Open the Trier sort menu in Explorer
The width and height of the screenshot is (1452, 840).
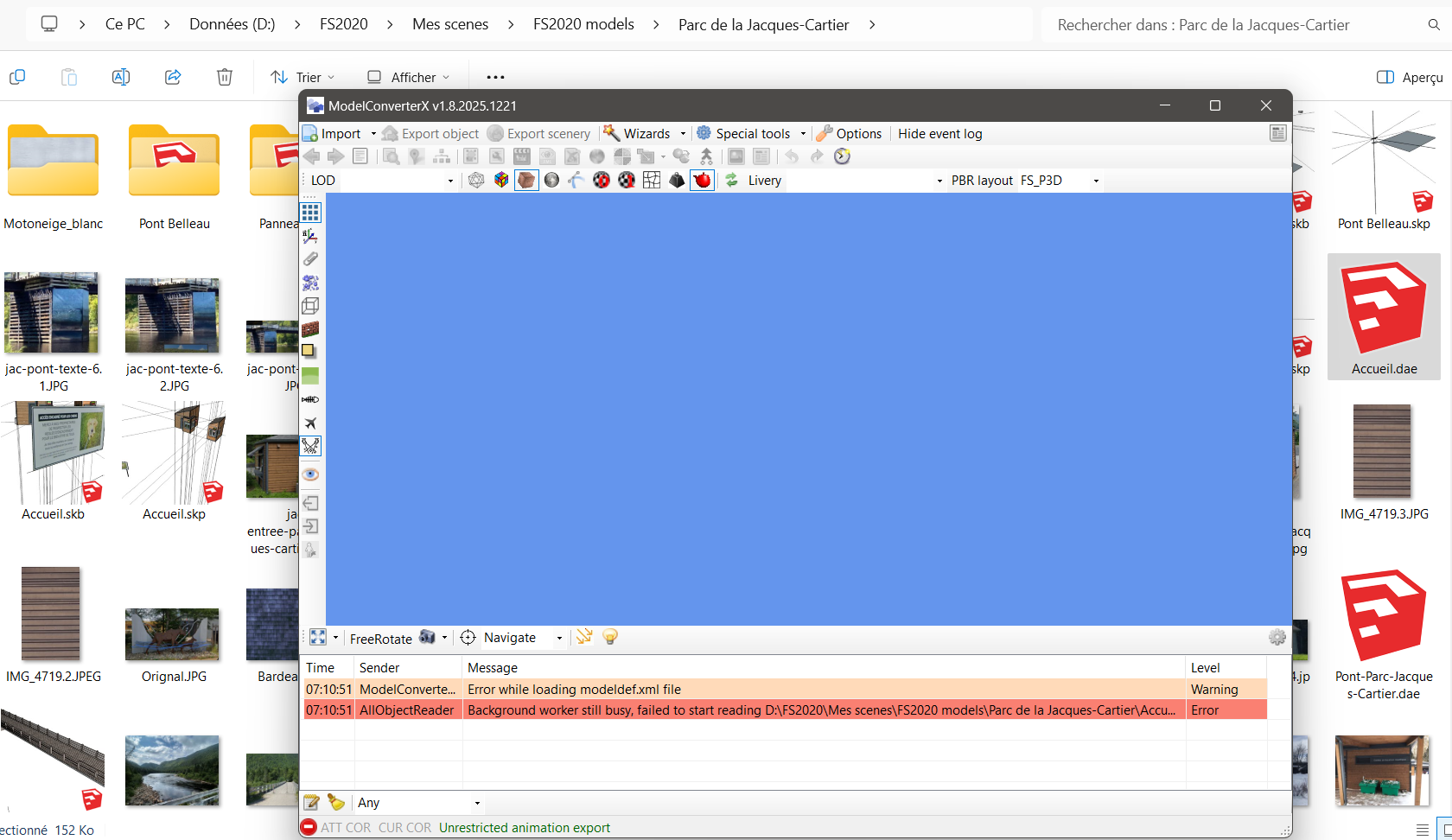click(302, 77)
